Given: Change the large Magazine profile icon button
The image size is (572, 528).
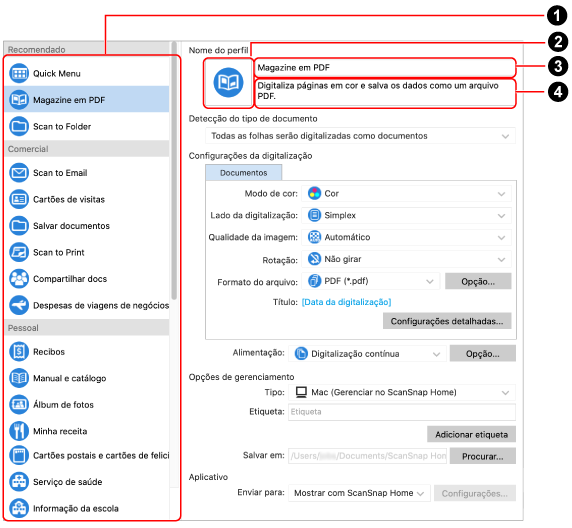Looking at the screenshot, I should [x=228, y=83].
